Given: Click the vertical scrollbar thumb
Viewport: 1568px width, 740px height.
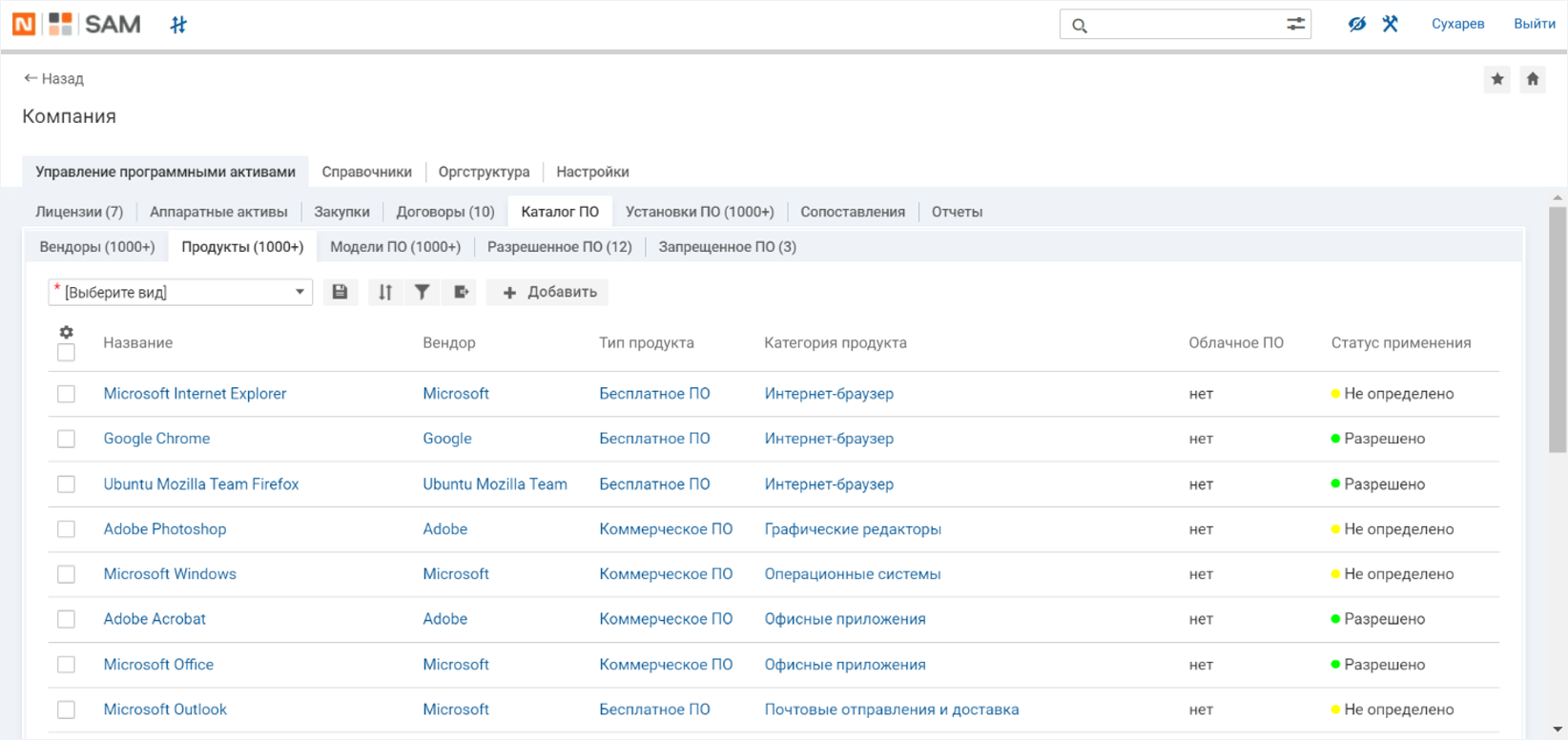Looking at the screenshot, I should 1558,330.
